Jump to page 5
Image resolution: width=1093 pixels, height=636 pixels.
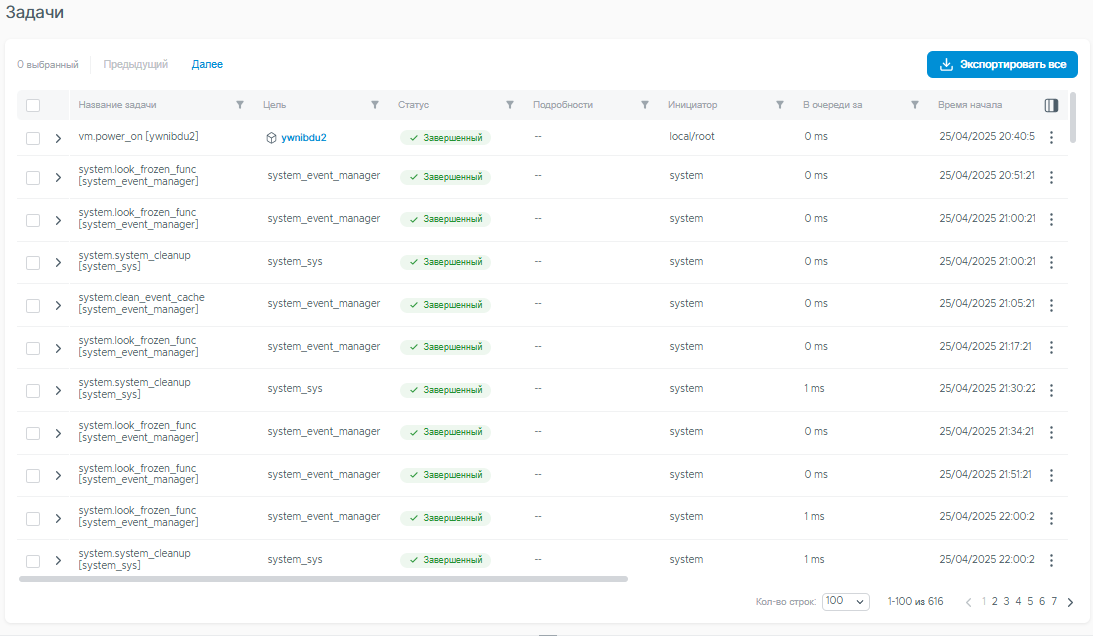tap(1030, 601)
